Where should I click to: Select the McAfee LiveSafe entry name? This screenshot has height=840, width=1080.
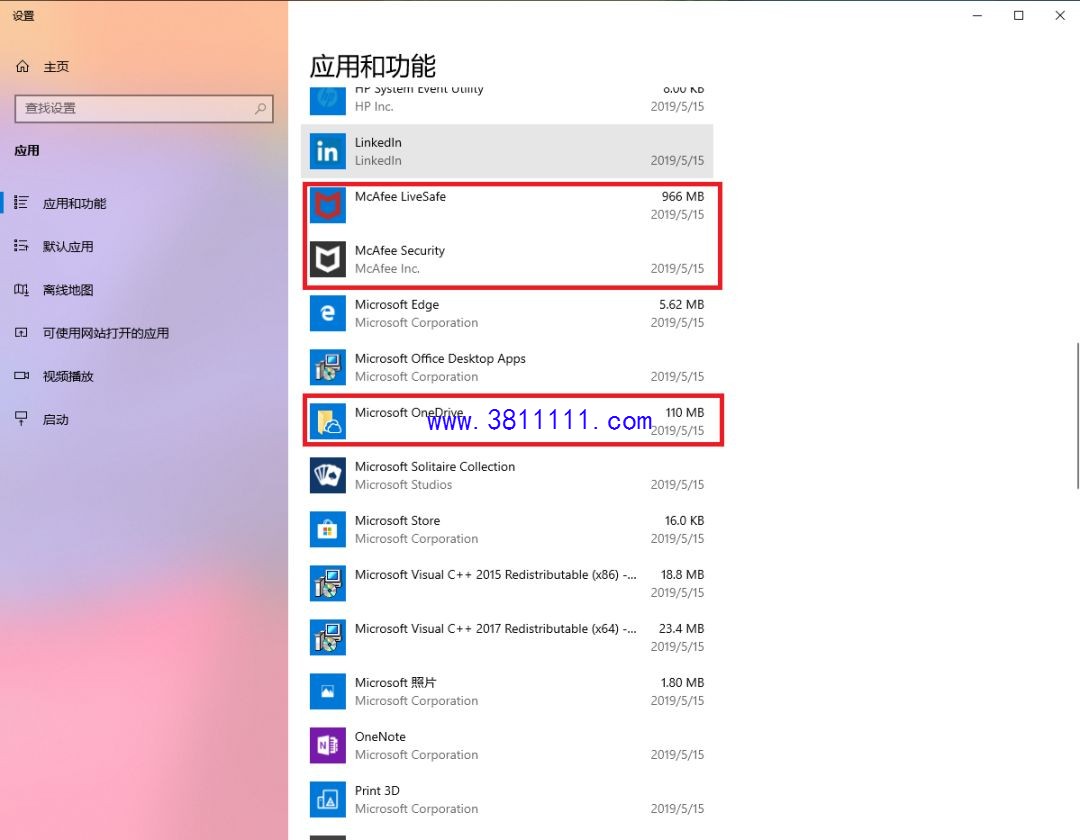(400, 196)
